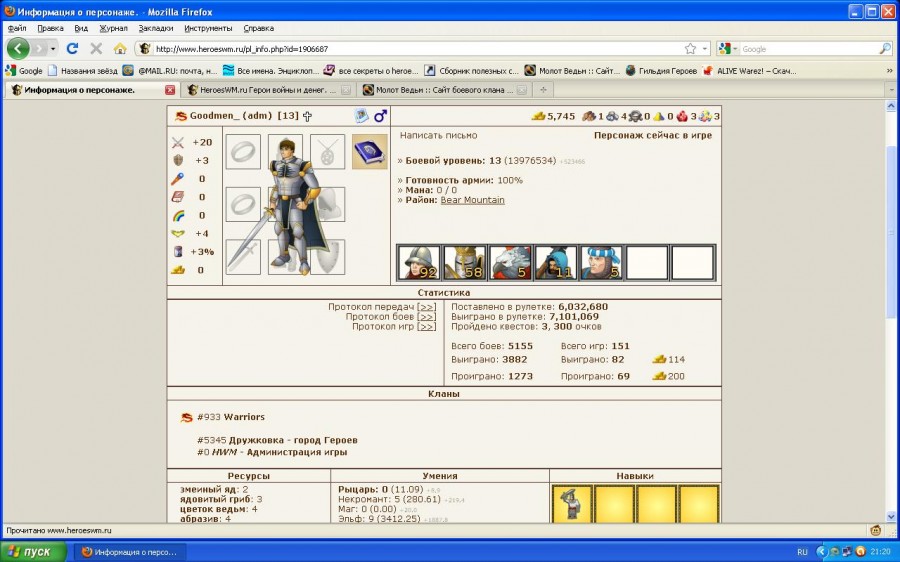
Task: Click the shield slot icon
Action: point(328,257)
